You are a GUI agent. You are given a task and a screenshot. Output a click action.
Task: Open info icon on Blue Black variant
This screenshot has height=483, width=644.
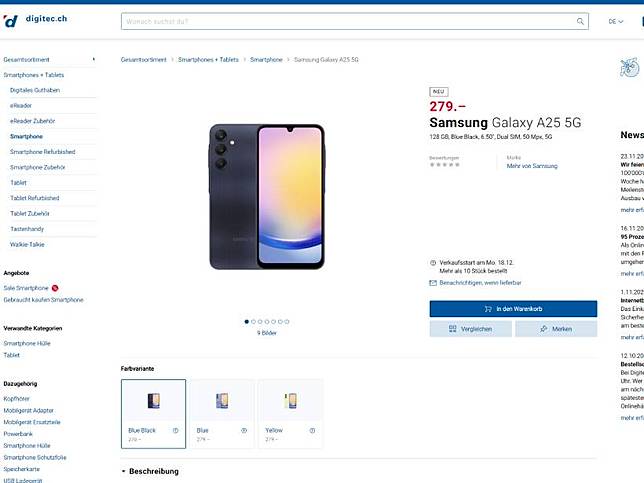tap(175, 430)
